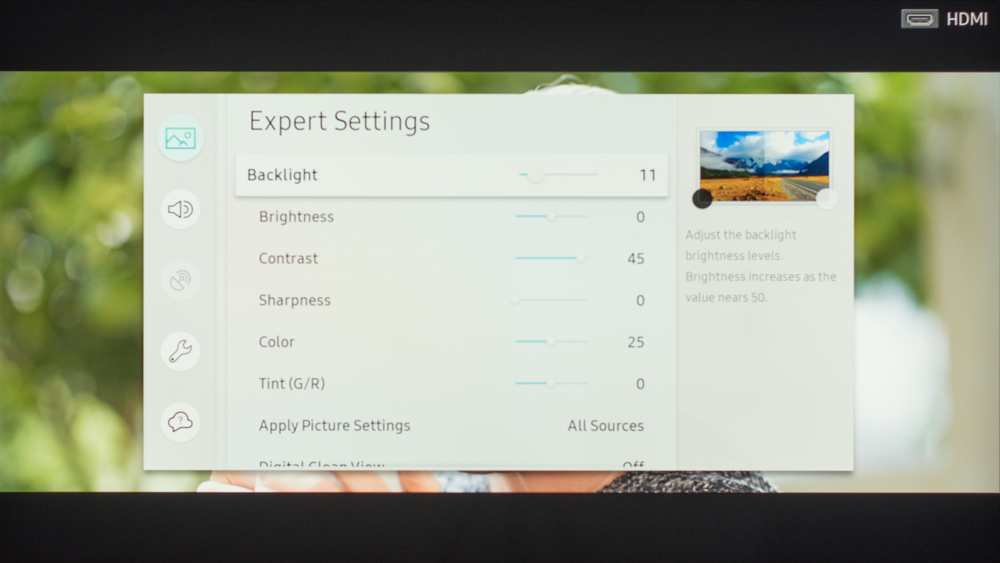
Task: Open the General settings wrench icon
Action: pyautogui.click(x=180, y=351)
